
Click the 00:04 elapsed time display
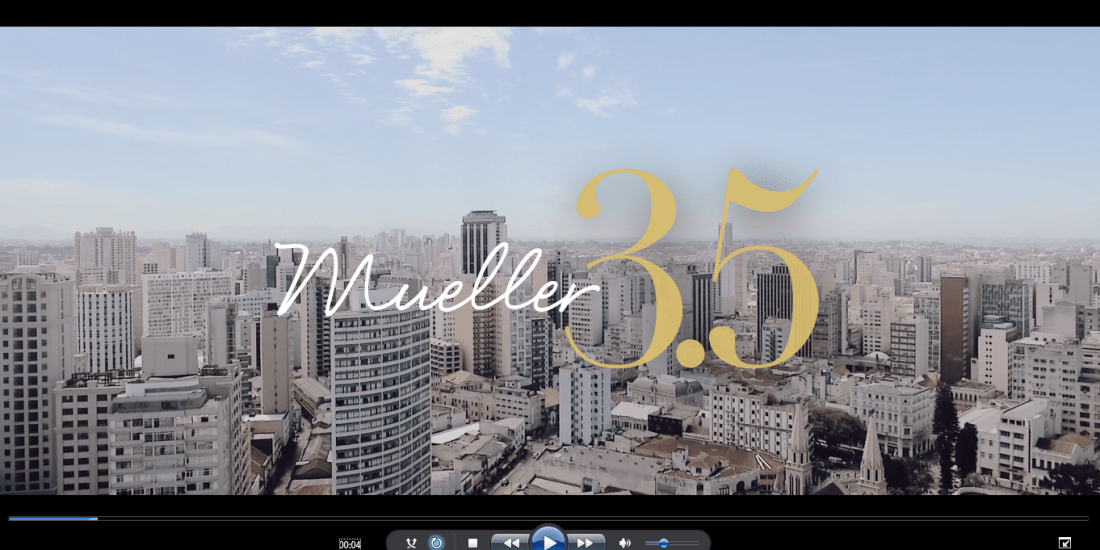click(x=350, y=544)
